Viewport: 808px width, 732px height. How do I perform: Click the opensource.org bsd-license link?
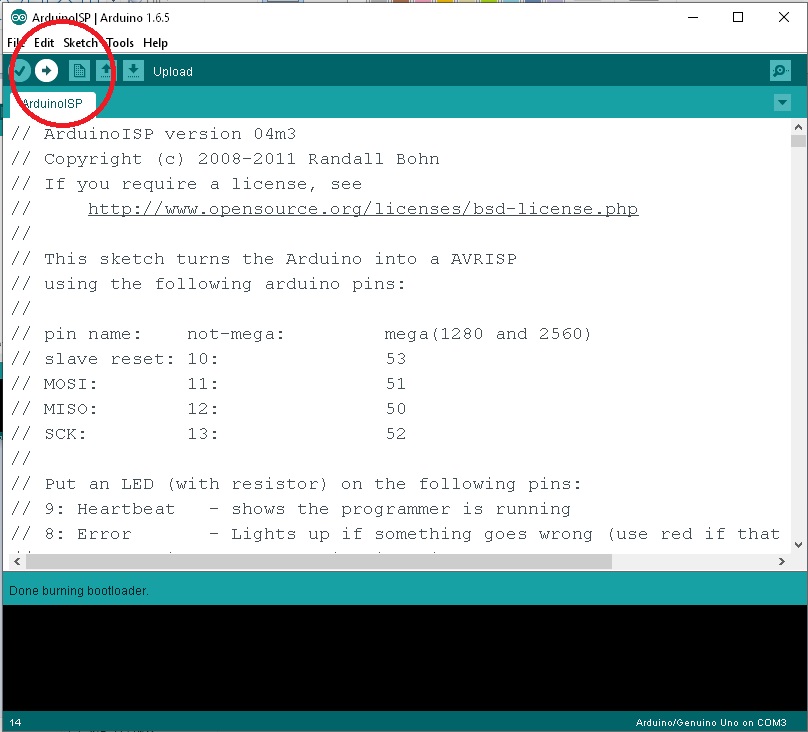click(363, 209)
